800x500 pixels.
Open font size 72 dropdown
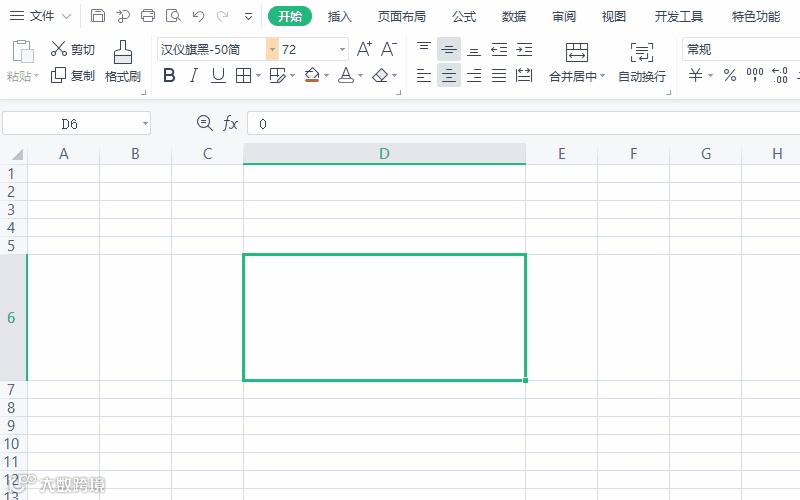pyautogui.click(x=342, y=49)
